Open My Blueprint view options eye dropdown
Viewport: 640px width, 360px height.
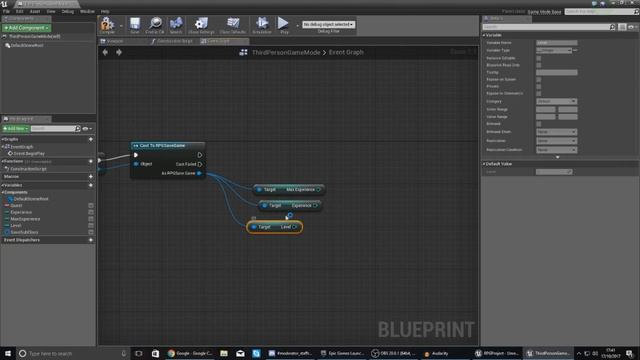87,129
